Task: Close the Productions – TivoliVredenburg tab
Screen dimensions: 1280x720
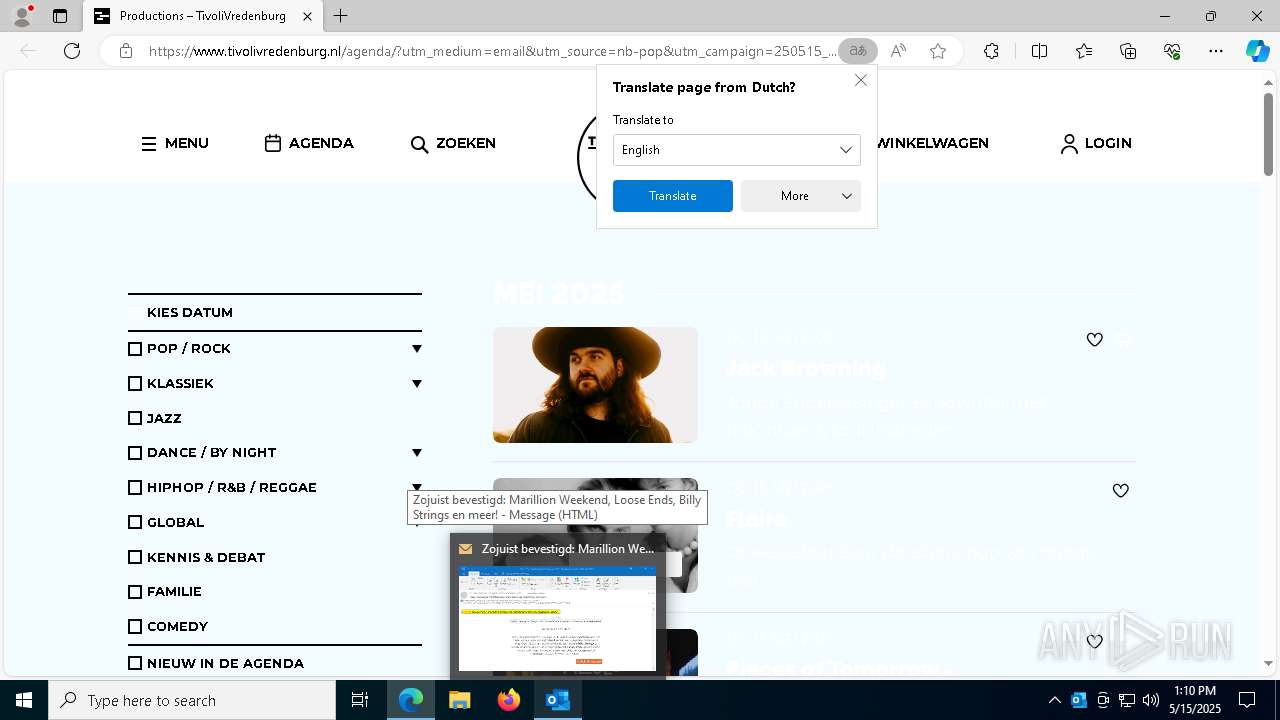Action: click(307, 16)
